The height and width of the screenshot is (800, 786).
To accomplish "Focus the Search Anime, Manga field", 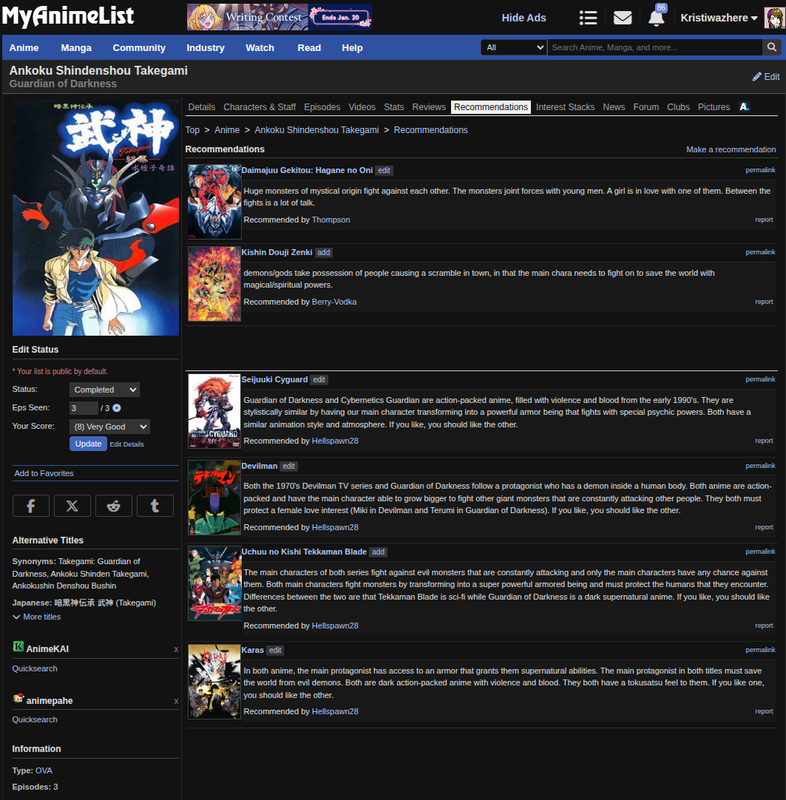I will 655,47.
